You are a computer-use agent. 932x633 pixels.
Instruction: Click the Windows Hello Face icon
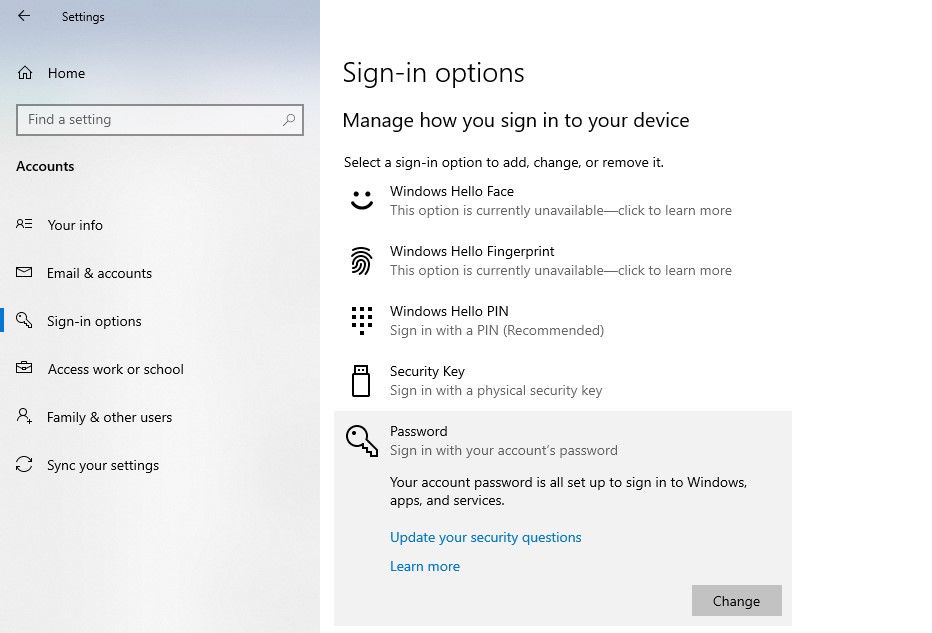(x=361, y=200)
